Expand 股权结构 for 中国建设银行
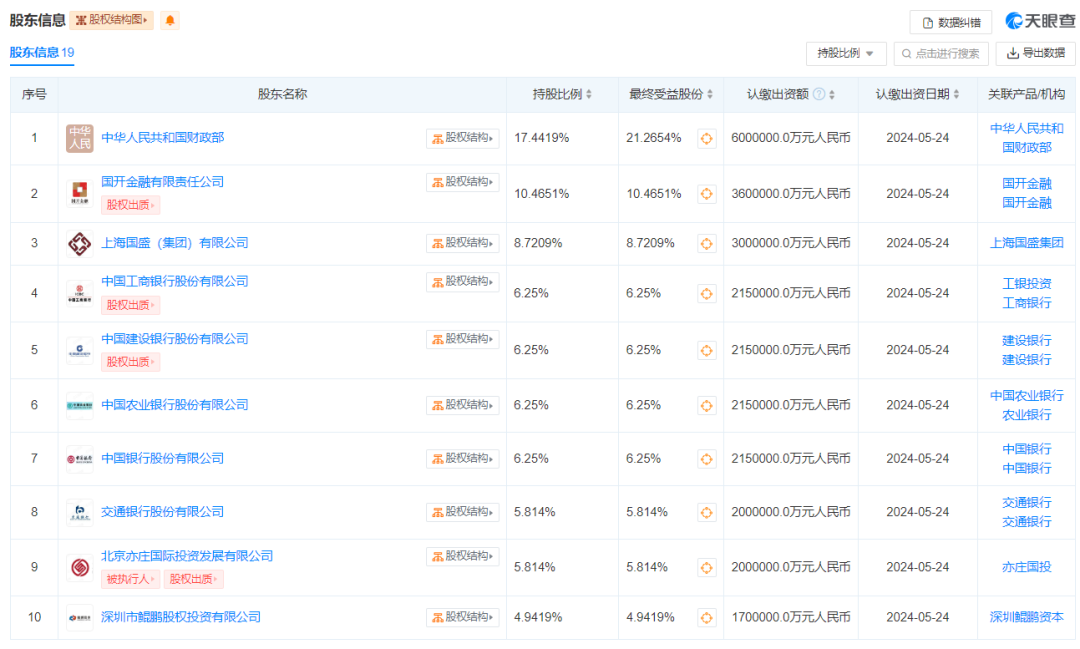 (462, 339)
